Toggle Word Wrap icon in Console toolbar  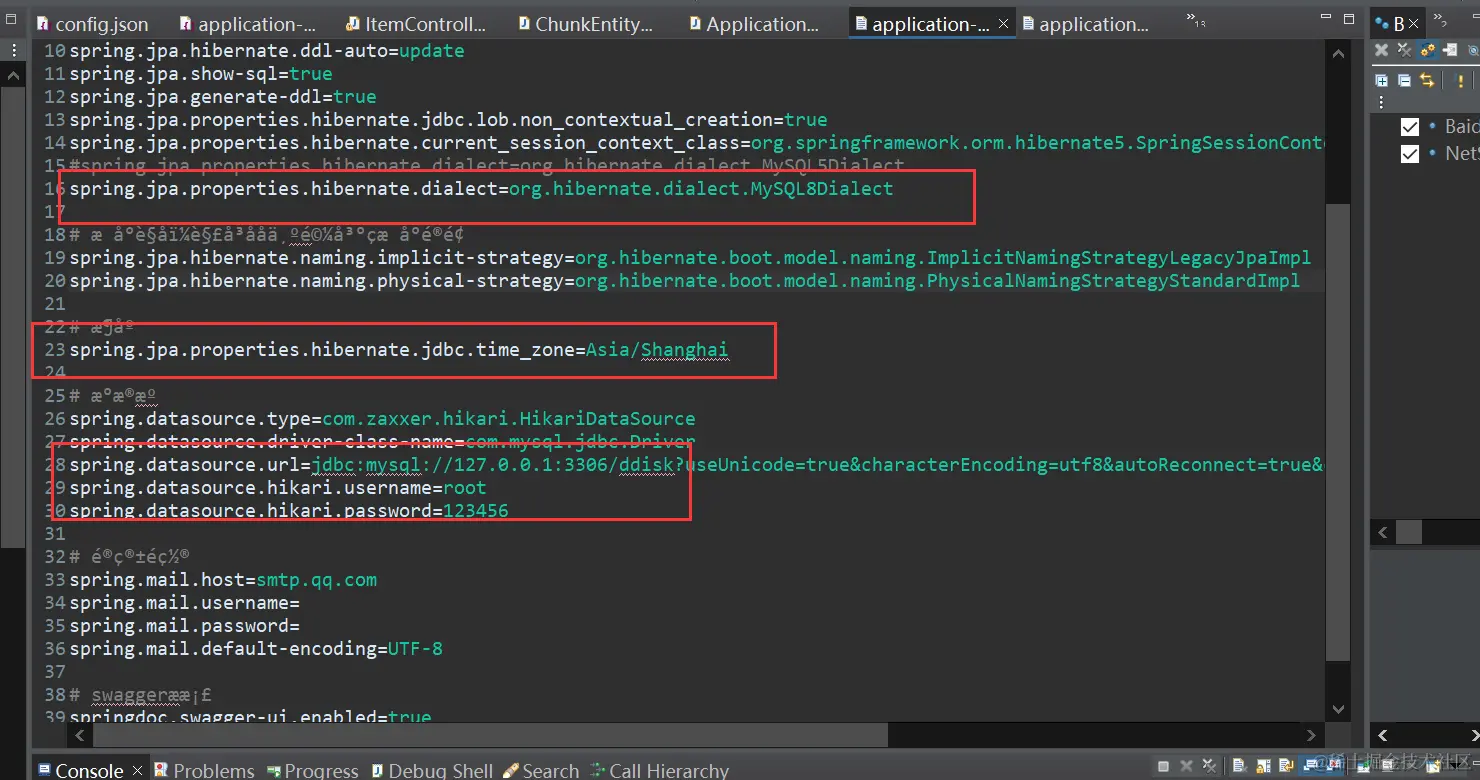click(x=1286, y=767)
